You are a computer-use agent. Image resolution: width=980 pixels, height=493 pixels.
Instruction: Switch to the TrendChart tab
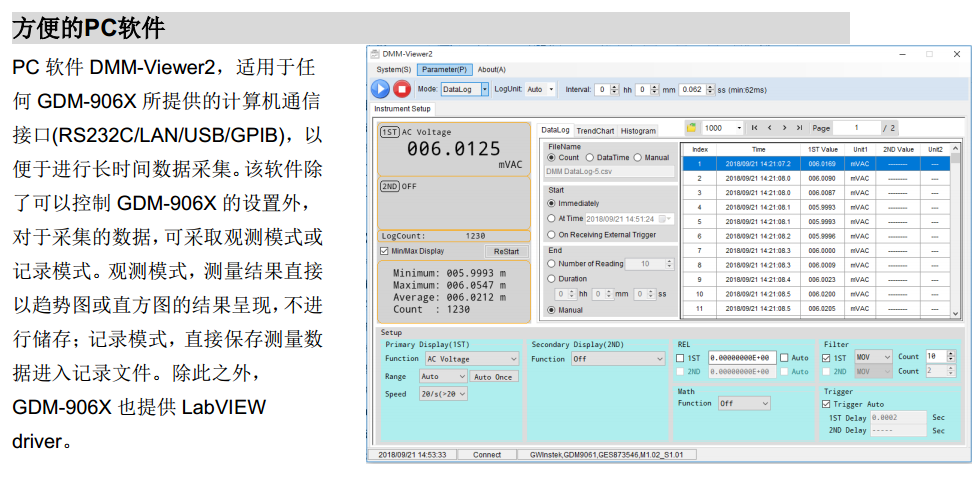pos(595,131)
